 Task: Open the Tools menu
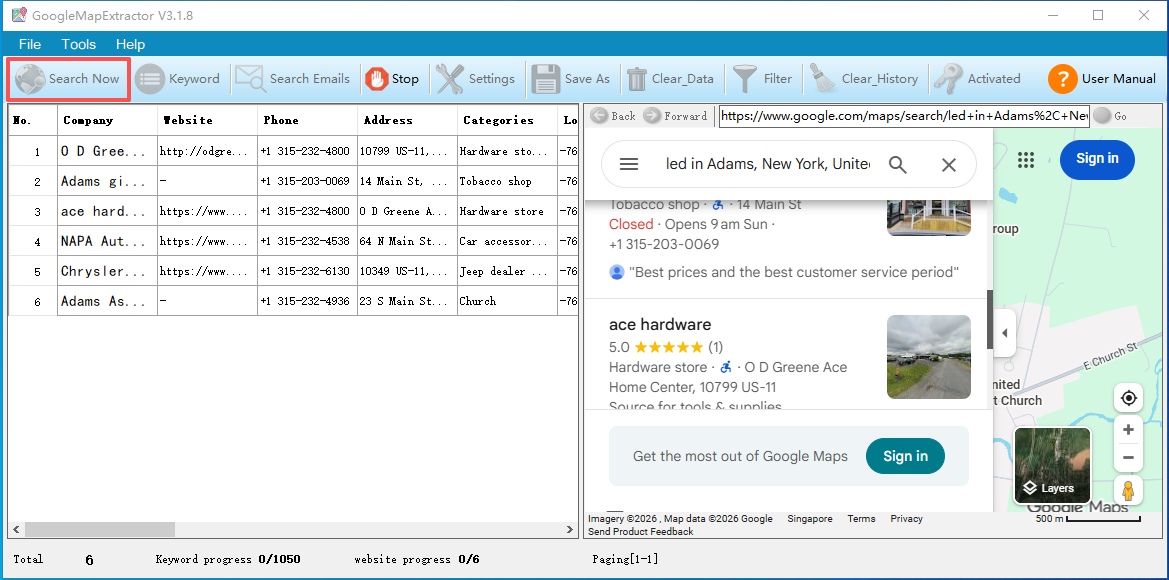[x=79, y=44]
